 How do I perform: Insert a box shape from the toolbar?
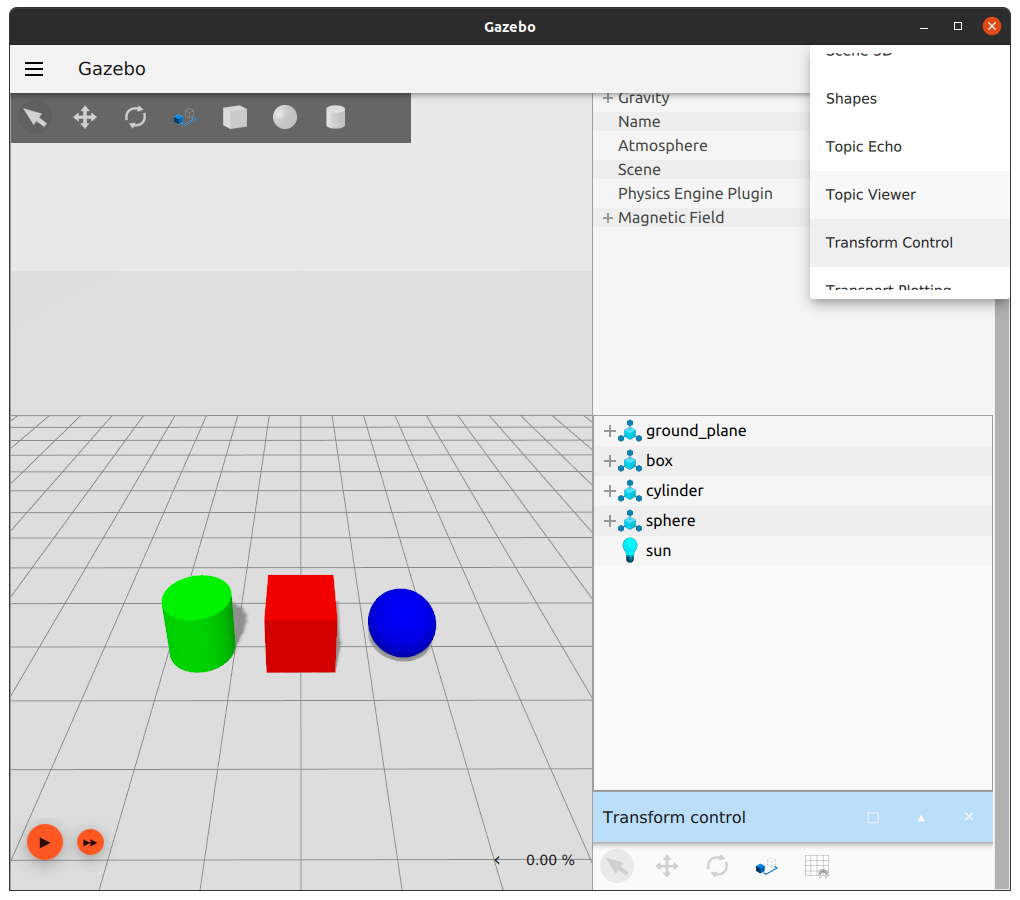(235, 118)
